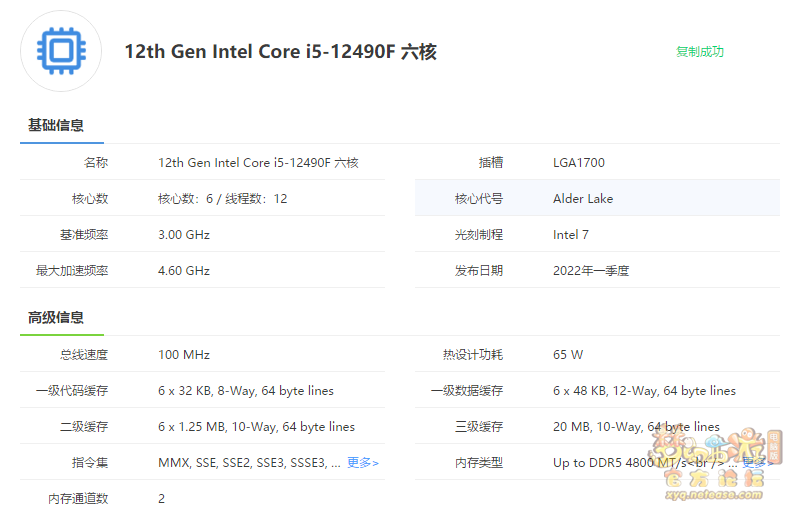Click the Intel 7 lithography value

[571, 235]
